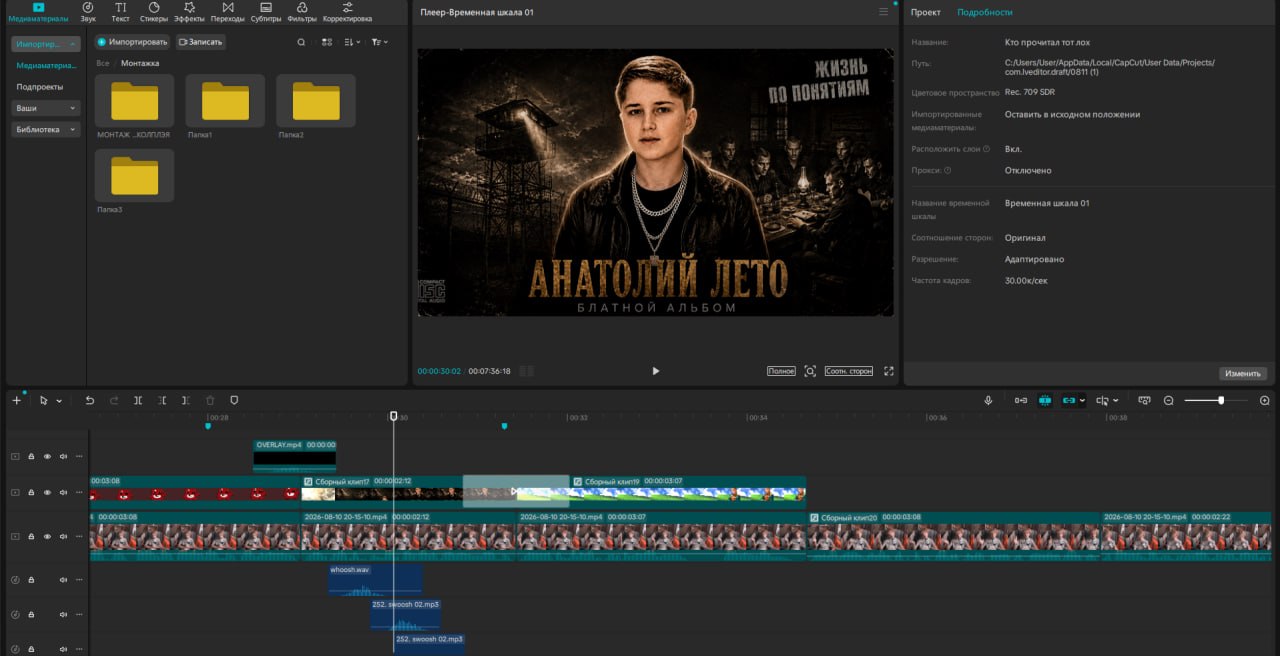The width and height of the screenshot is (1280, 656).
Task: Open the linkage options dropdown arrow
Action: point(1082,400)
